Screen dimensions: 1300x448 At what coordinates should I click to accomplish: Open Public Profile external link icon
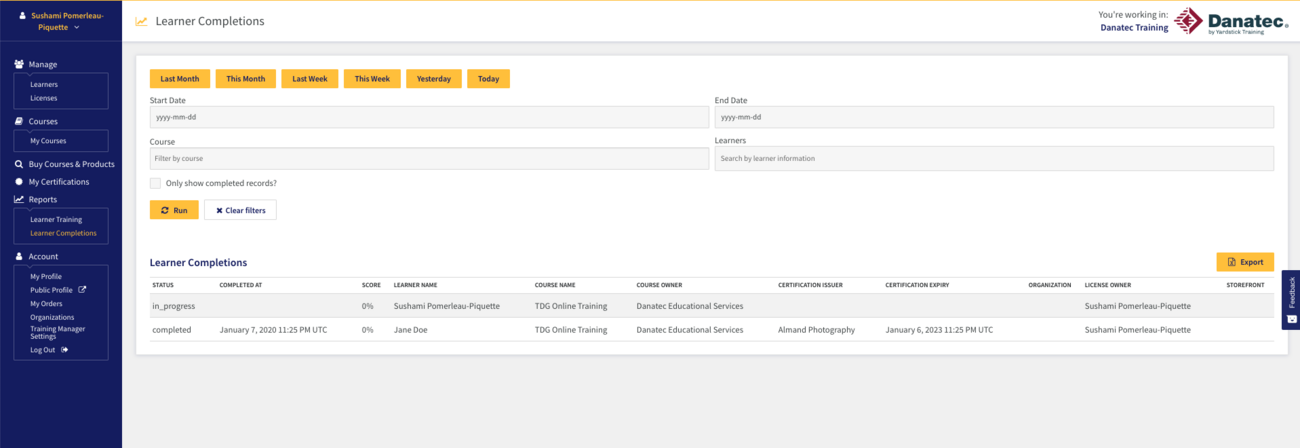point(83,290)
